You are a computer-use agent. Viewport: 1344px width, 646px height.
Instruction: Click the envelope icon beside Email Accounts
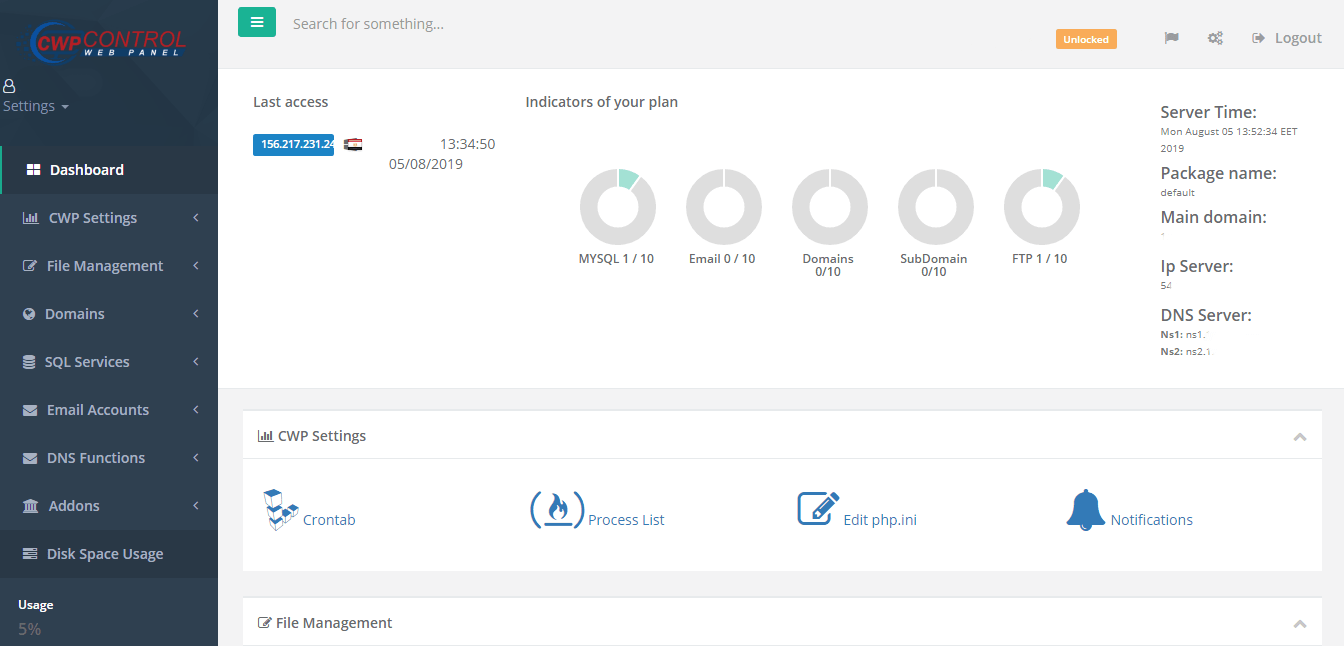coord(30,410)
